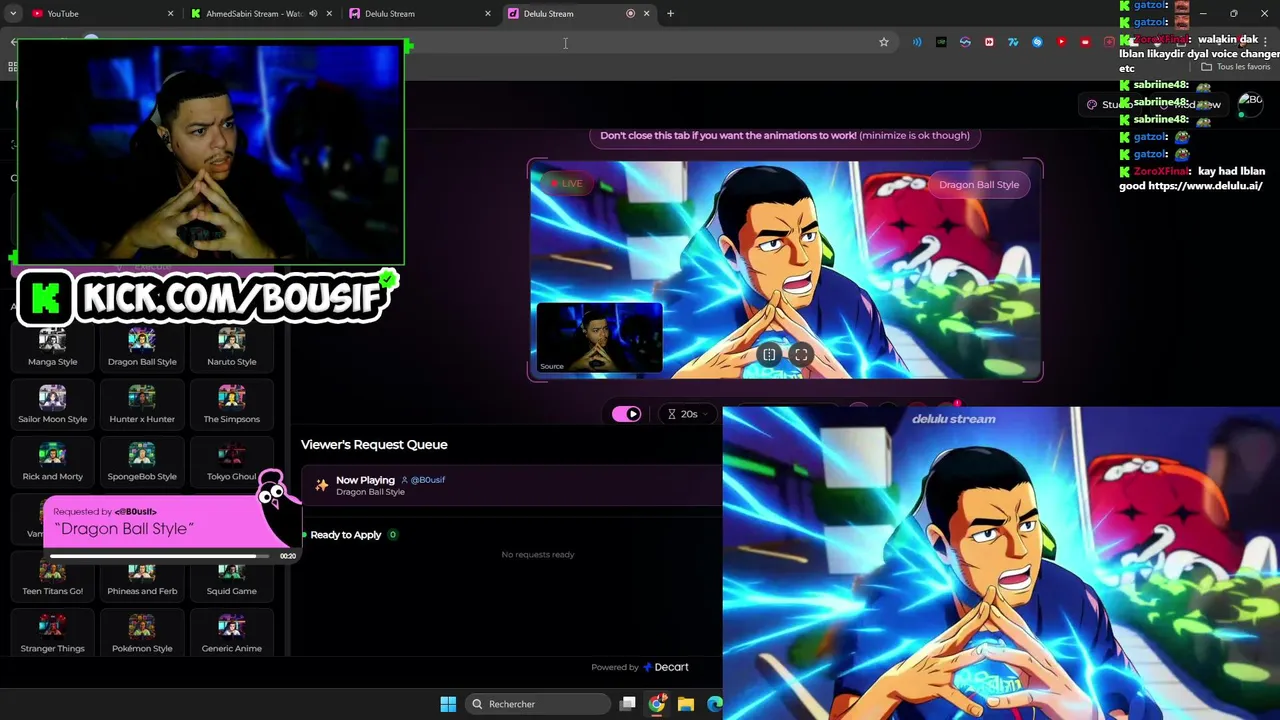The image size is (1280, 720).
Task: Click the split compare view icon on preview
Action: point(769,354)
